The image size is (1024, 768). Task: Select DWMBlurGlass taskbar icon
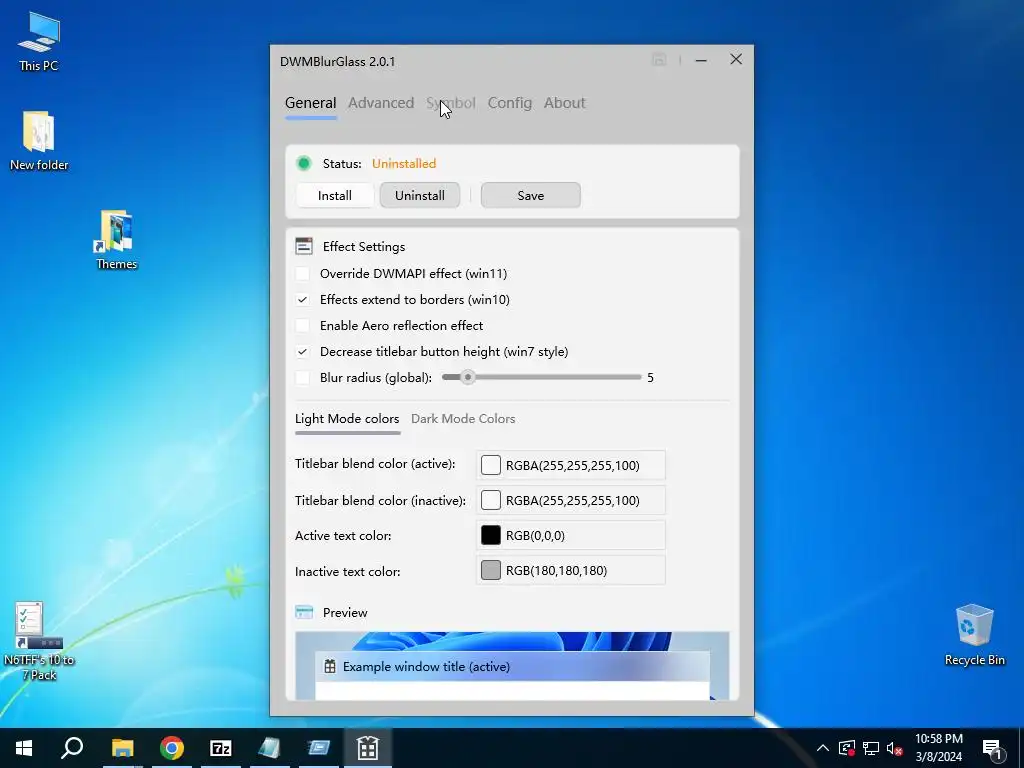[x=368, y=748]
